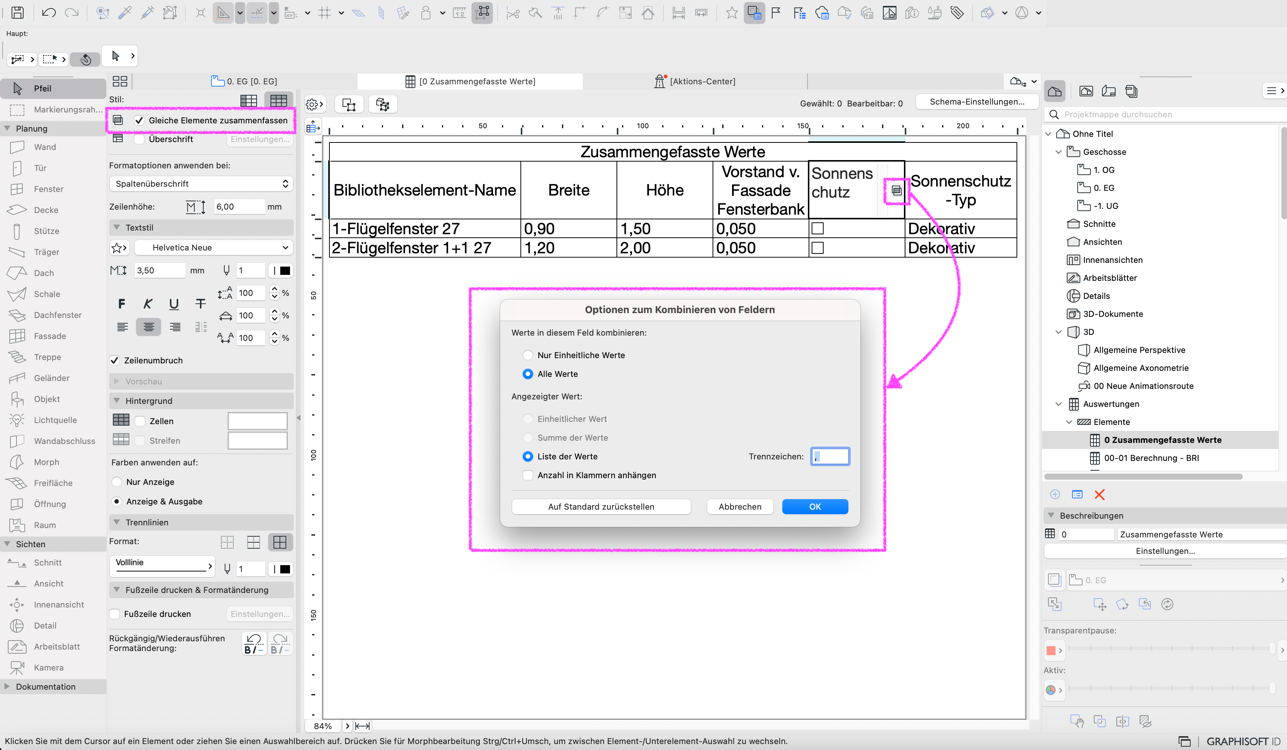The image size is (1287, 750).
Task: Switch to Aktions-Center tab
Action: 695,81
